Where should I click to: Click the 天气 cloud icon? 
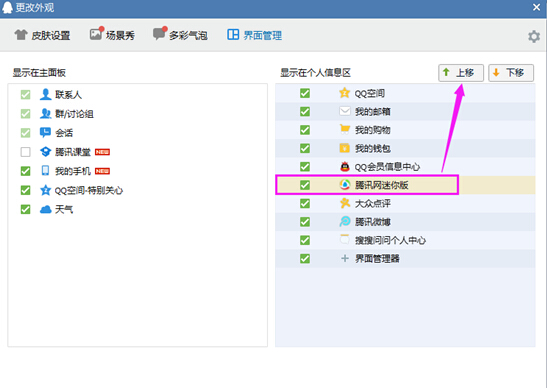coord(45,209)
